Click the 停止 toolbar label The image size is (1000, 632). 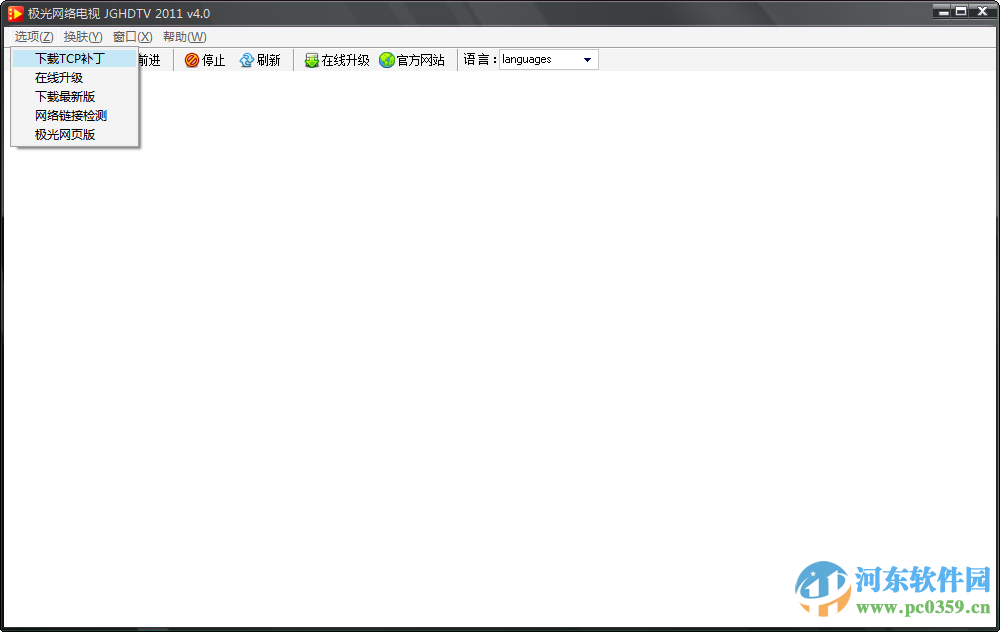coord(214,60)
